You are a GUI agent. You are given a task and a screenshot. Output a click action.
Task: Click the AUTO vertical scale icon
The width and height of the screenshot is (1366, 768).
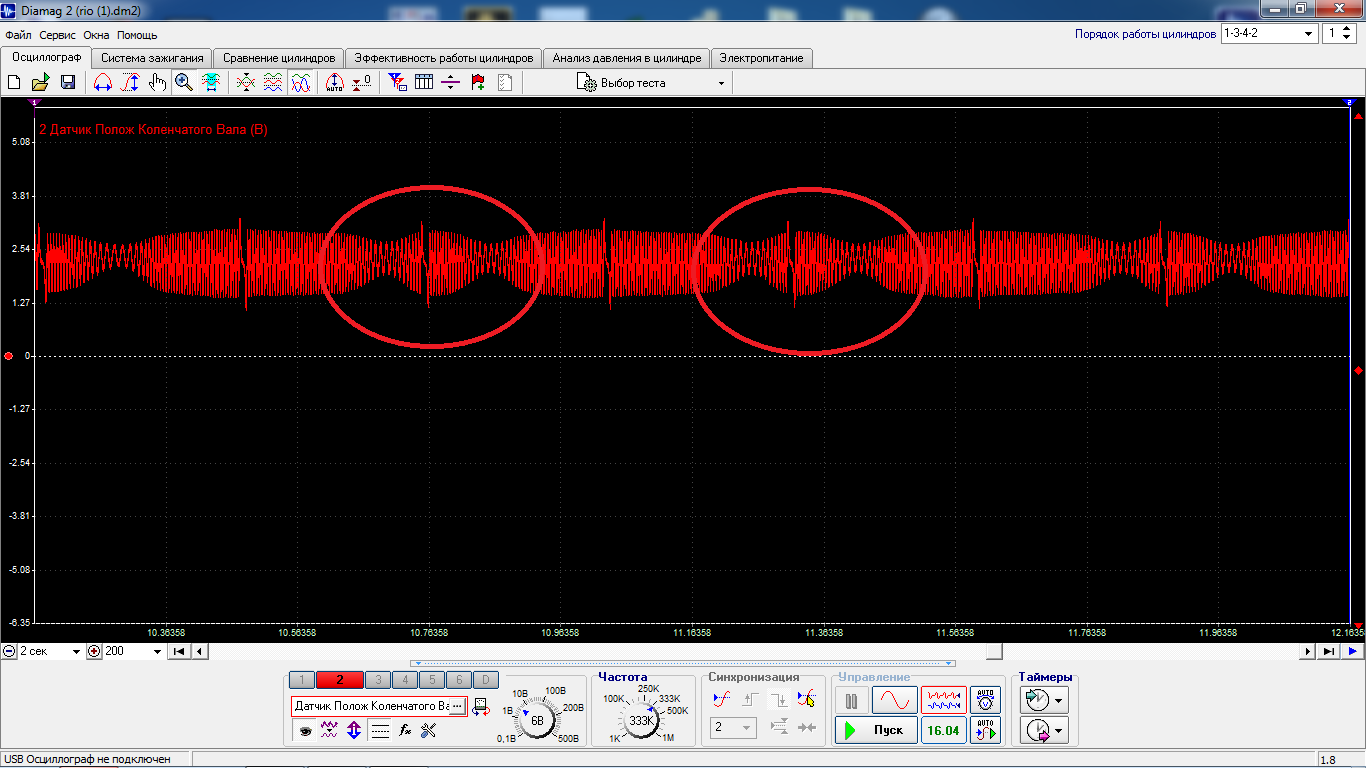pyautogui.click(x=335, y=83)
